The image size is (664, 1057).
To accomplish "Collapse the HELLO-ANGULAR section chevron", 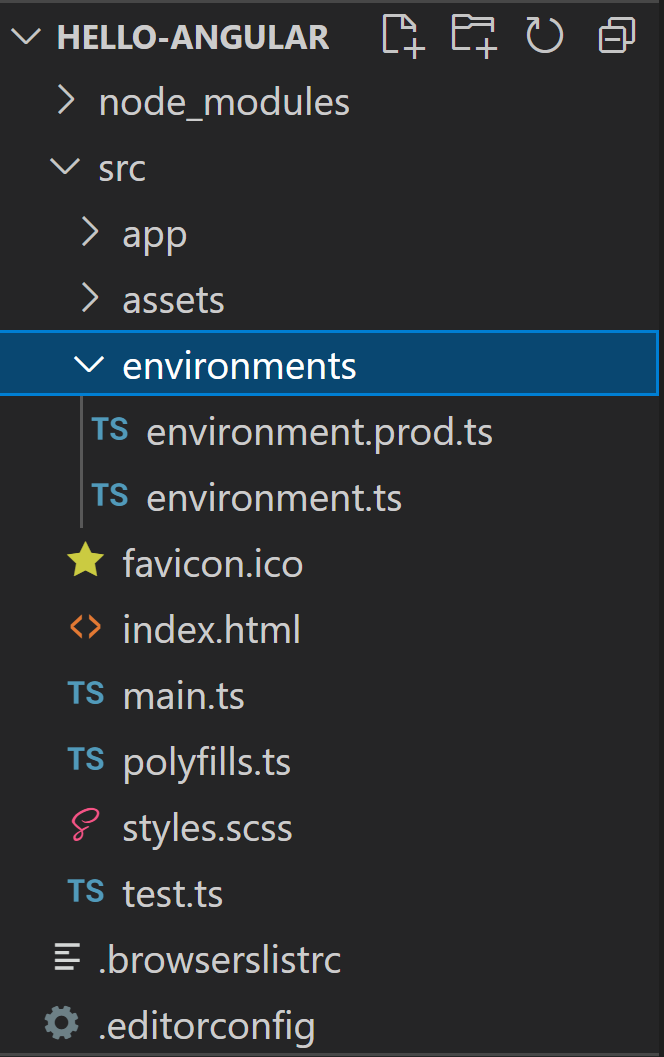I will [x=26, y=37].
